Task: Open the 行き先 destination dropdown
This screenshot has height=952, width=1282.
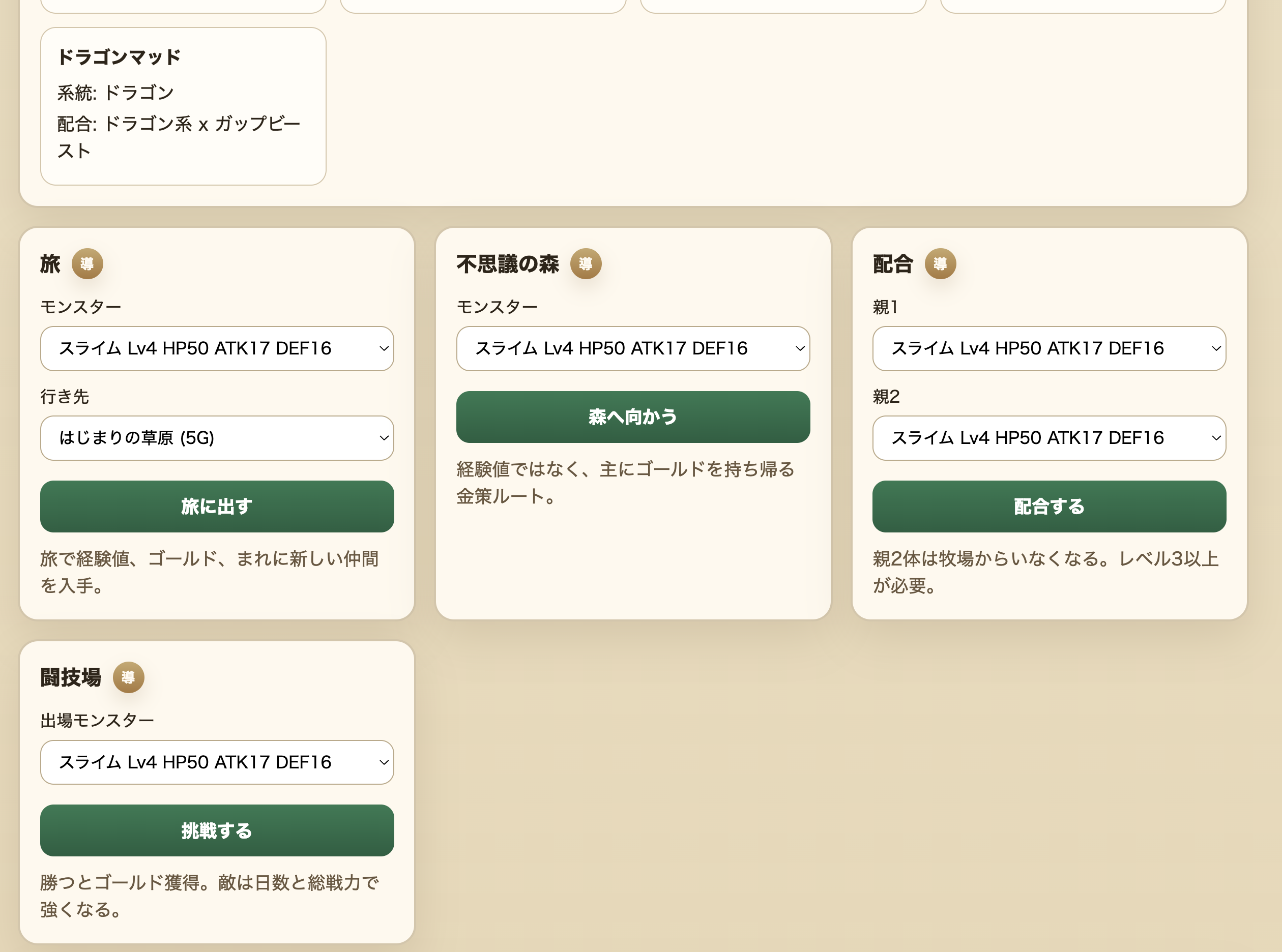Action: click(217, 438)
